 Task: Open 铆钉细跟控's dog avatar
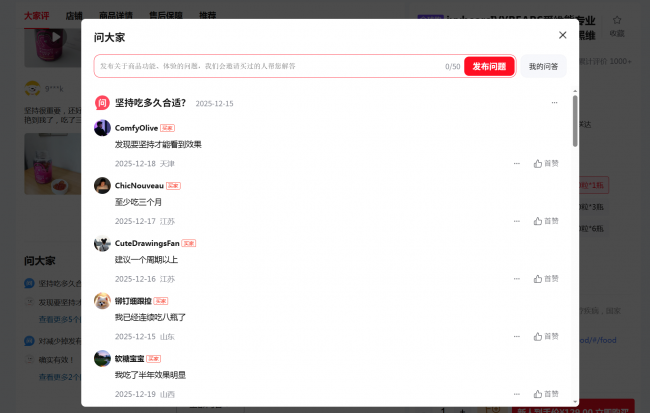[102, 301]
